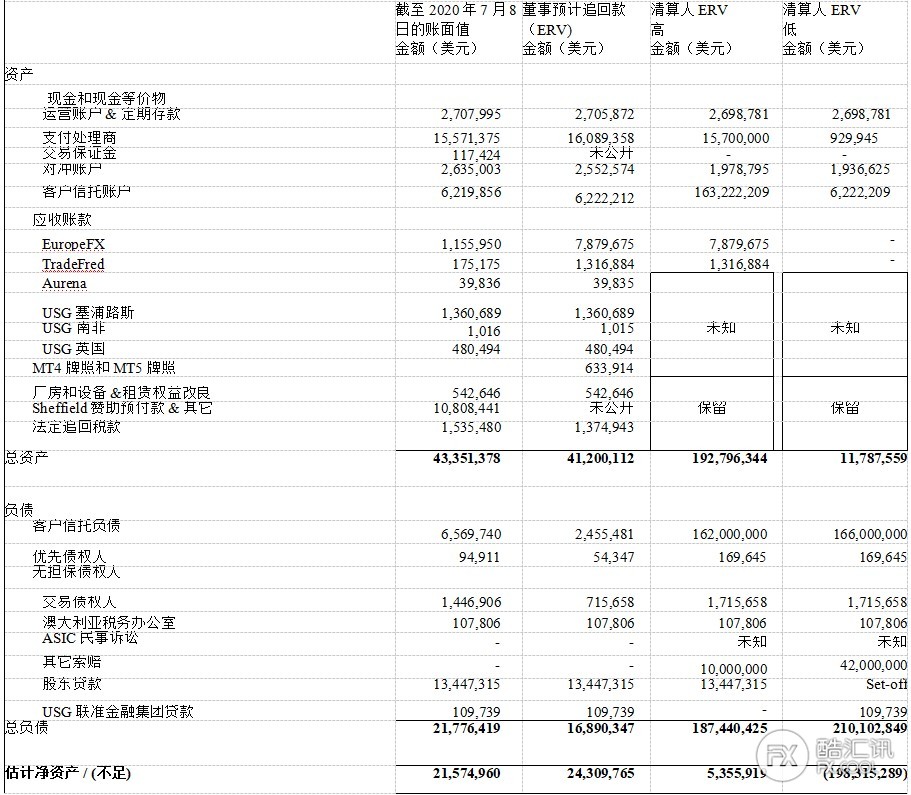Click the value 117,424
This screenshot has width=911, height=795.
476,155
